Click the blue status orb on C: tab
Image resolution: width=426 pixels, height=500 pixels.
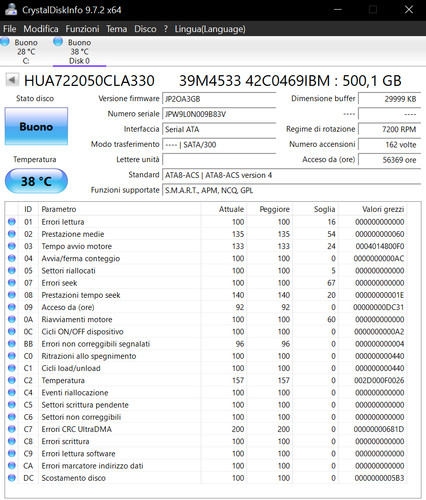(x=5, y=42)
